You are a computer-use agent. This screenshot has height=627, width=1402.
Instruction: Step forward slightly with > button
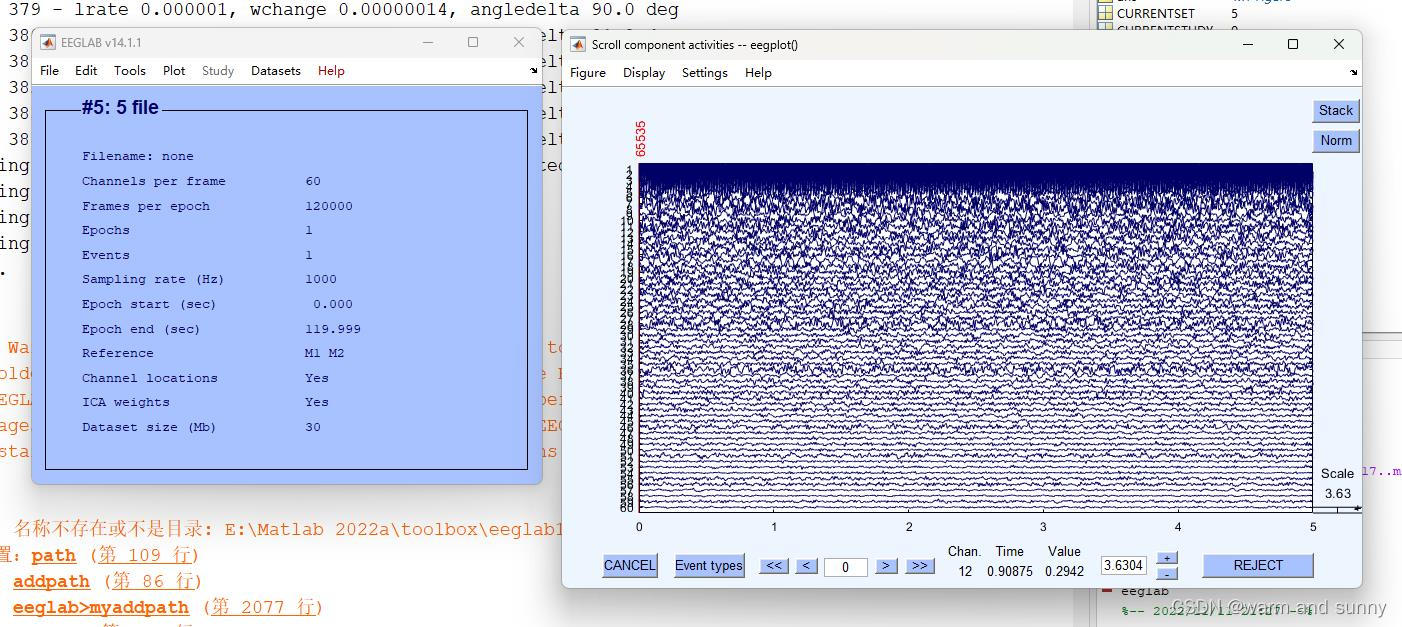coord(886,566)
